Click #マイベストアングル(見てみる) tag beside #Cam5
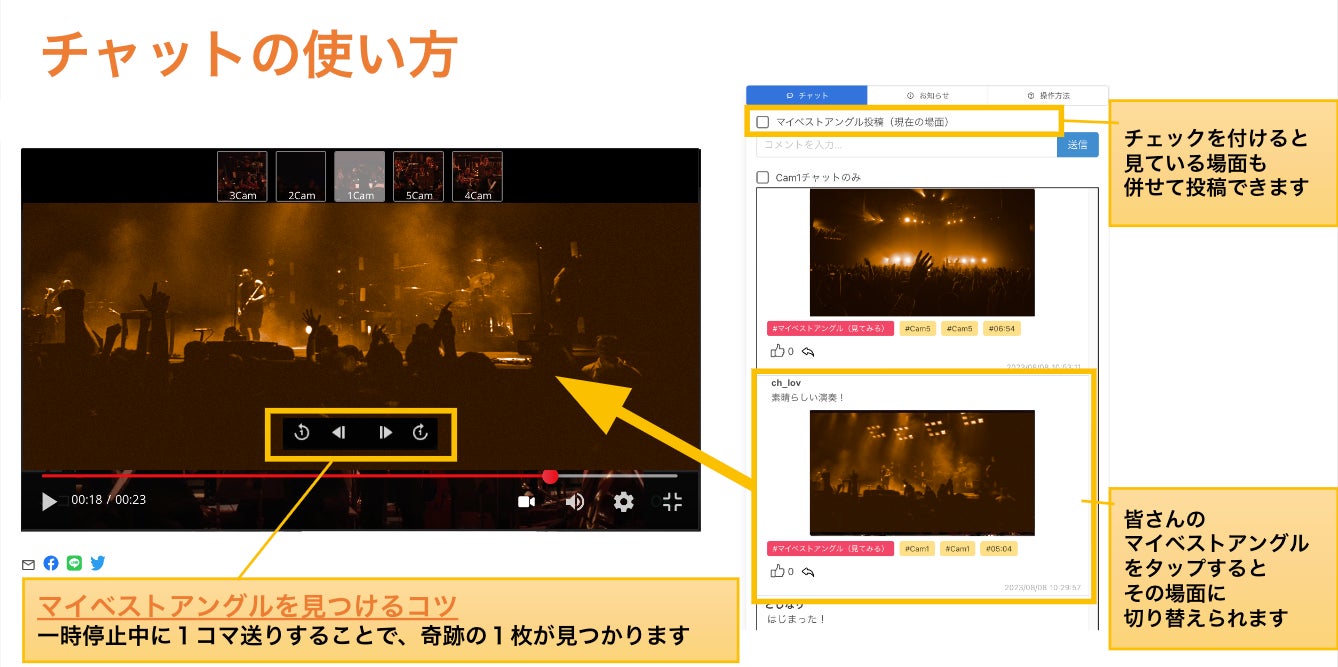Viewport: 1338px width, 667px height. (x=830, y=328)
